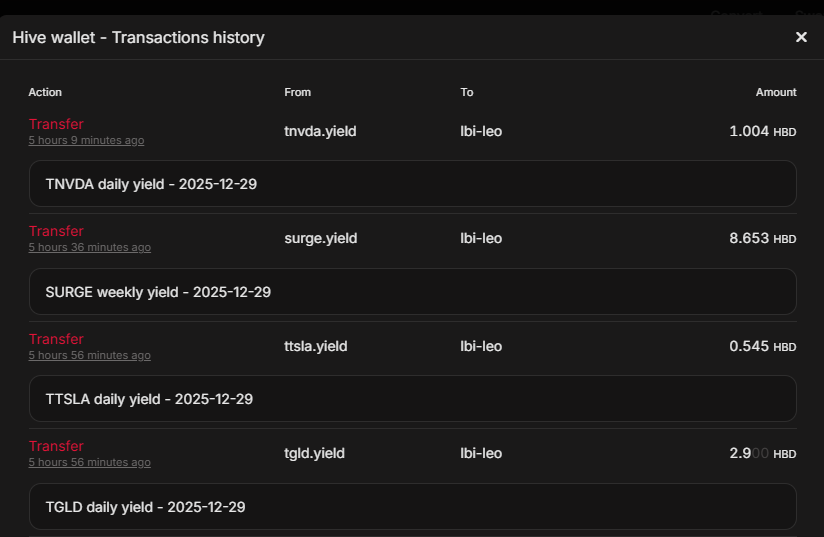Open the Transfer link for tgld.yield

(x=56, y=446)
